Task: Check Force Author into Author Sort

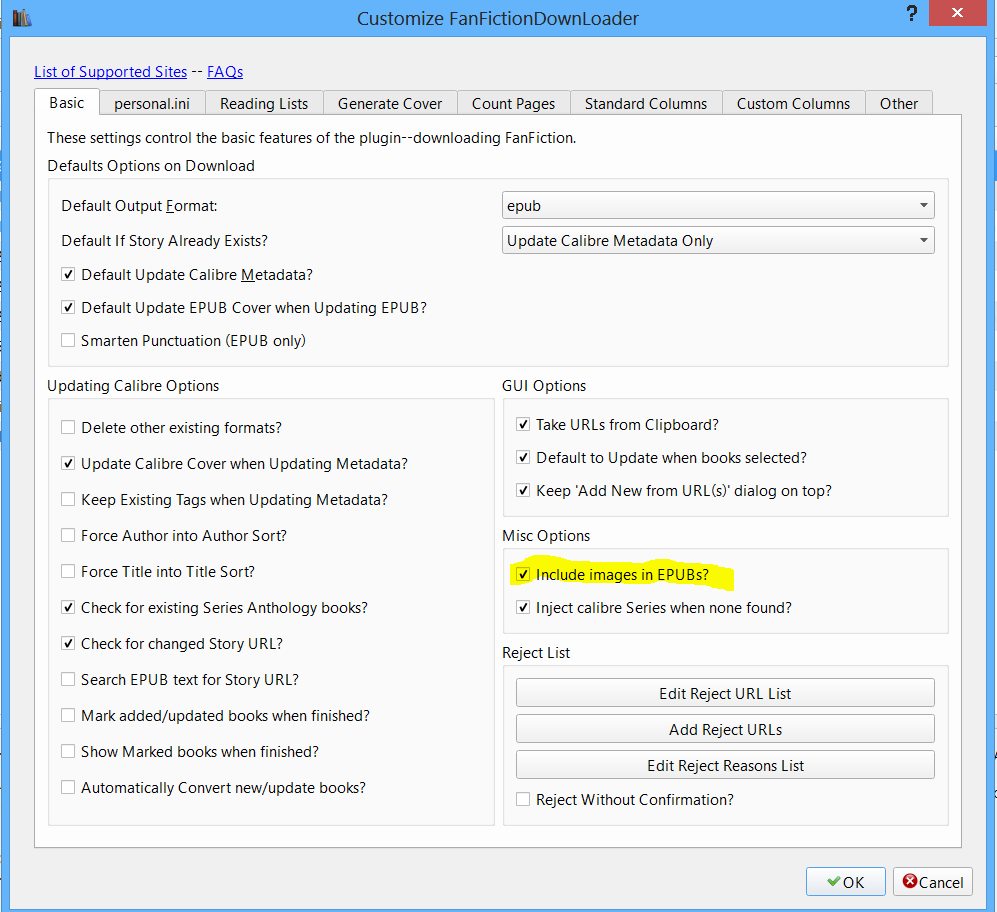Action: [68, 535]
